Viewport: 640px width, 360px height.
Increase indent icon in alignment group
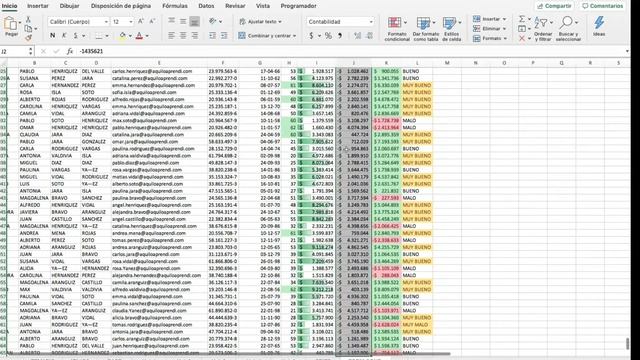[x=224, y=36]
